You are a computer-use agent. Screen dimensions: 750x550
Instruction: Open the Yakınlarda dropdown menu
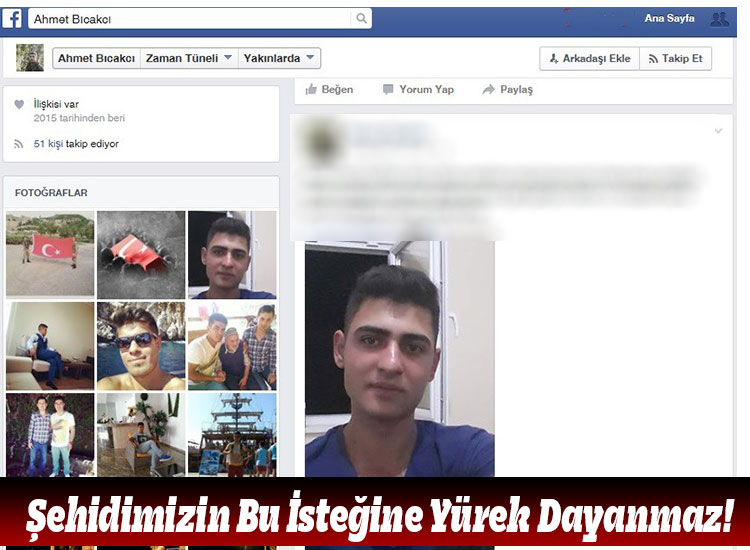(279, 58)
